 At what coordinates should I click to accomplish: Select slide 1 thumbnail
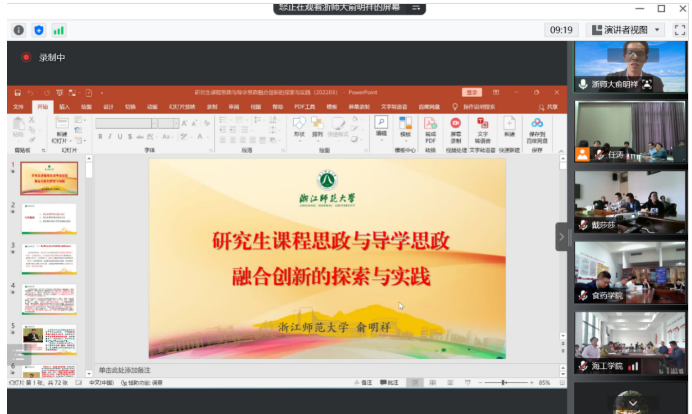(x=49, y=178)
